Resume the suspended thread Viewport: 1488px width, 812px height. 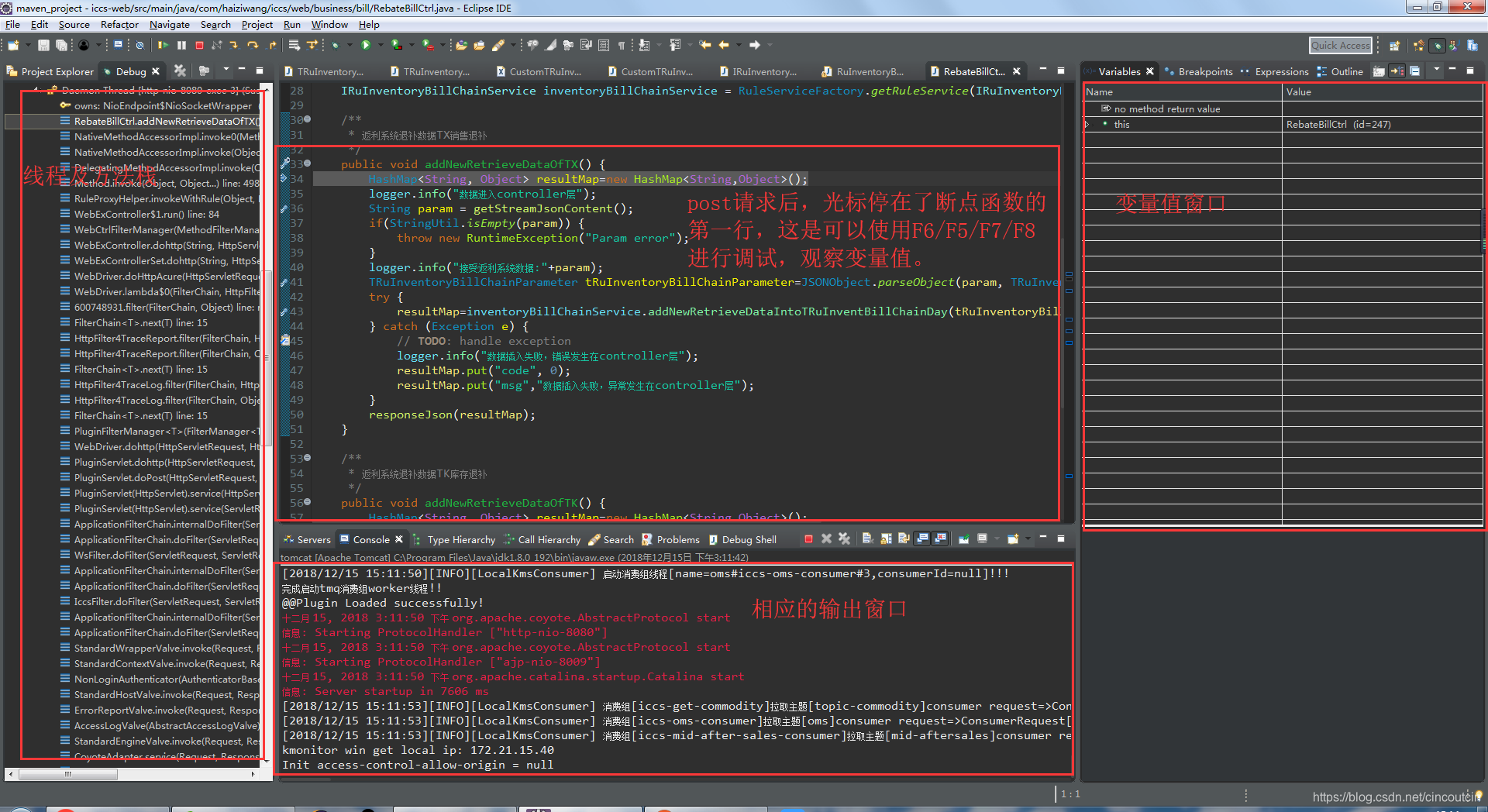point(163,45)
